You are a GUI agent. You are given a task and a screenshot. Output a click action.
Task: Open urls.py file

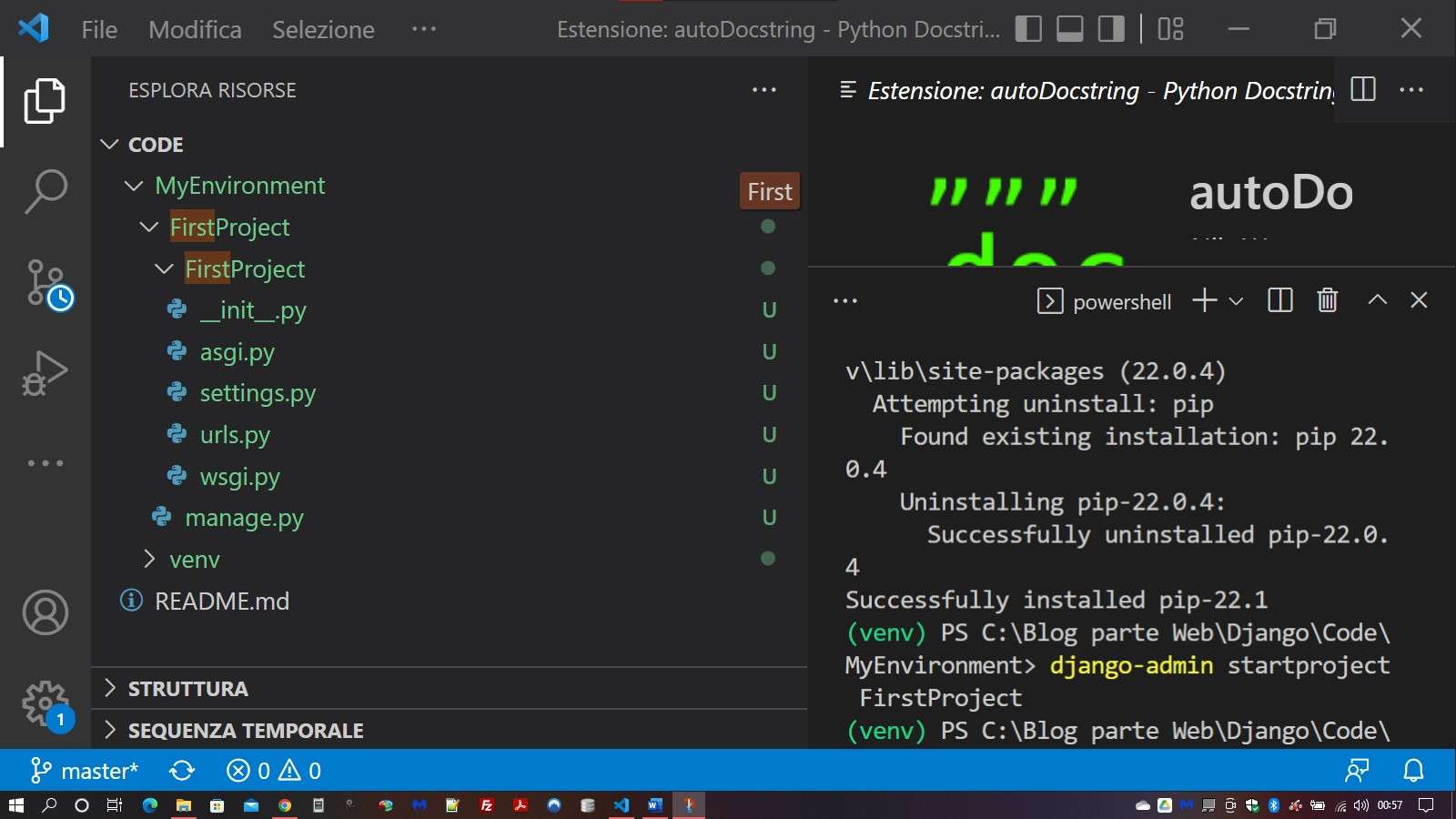coord(235,435)
